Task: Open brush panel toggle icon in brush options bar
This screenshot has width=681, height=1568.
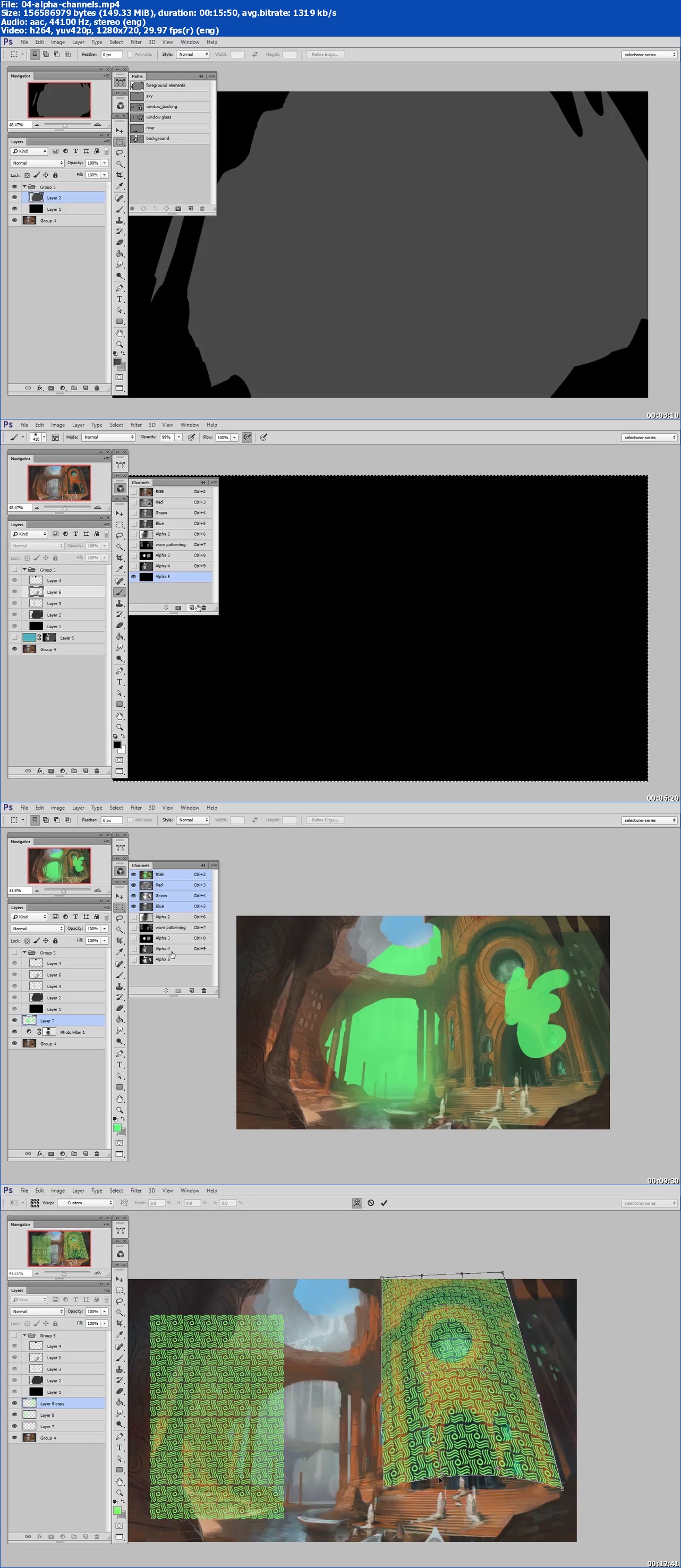Action: [55, 437]
